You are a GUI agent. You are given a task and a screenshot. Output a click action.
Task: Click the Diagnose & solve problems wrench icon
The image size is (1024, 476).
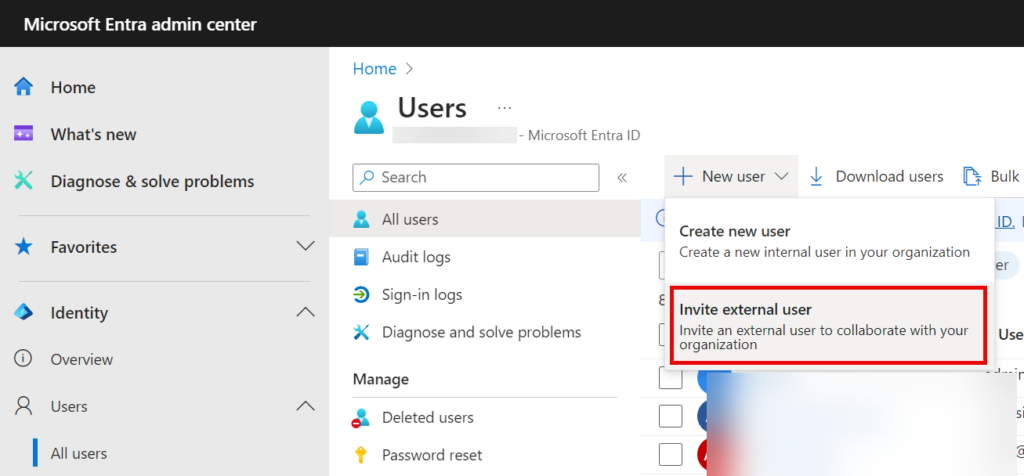24,181
